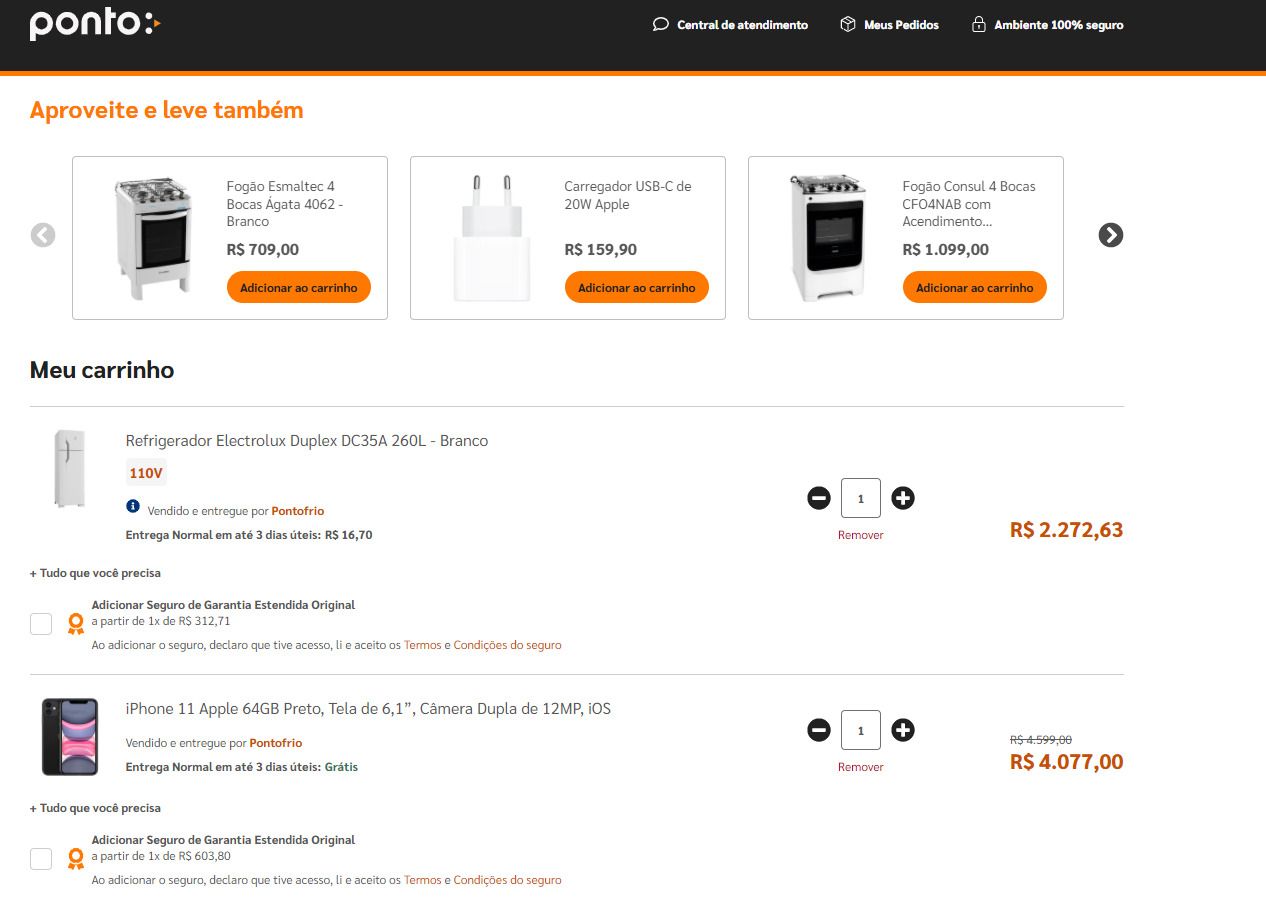
Task: Remove the Electrolux refrigerator from cart
Action: coord(861,535)
